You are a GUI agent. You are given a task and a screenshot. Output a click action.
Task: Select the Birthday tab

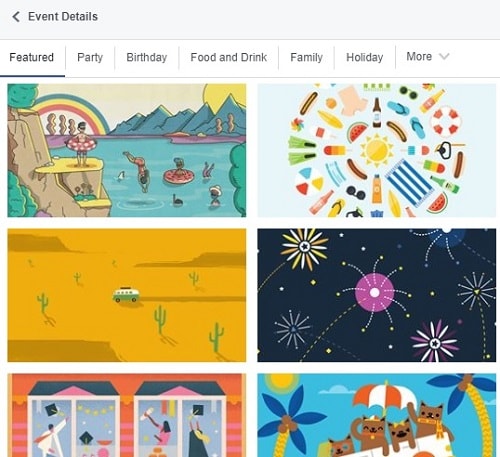click(147, 57)
